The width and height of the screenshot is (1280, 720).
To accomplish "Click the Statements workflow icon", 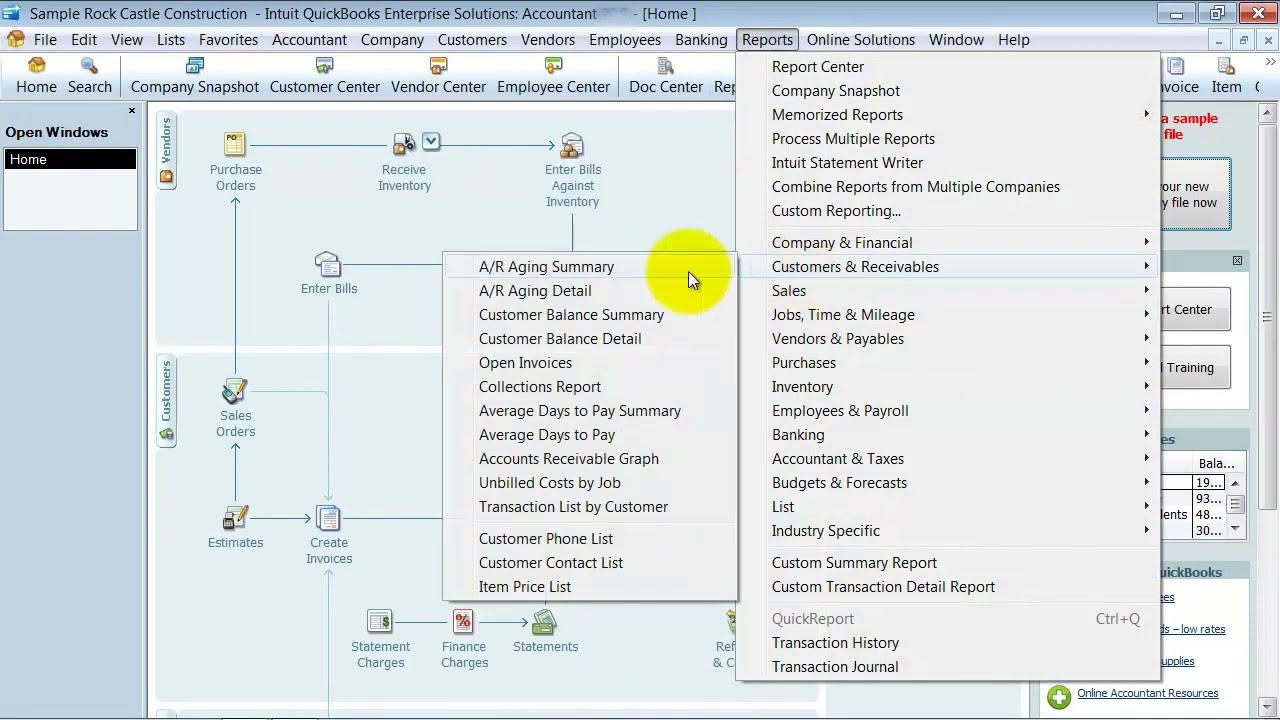I will coord(544,622).
